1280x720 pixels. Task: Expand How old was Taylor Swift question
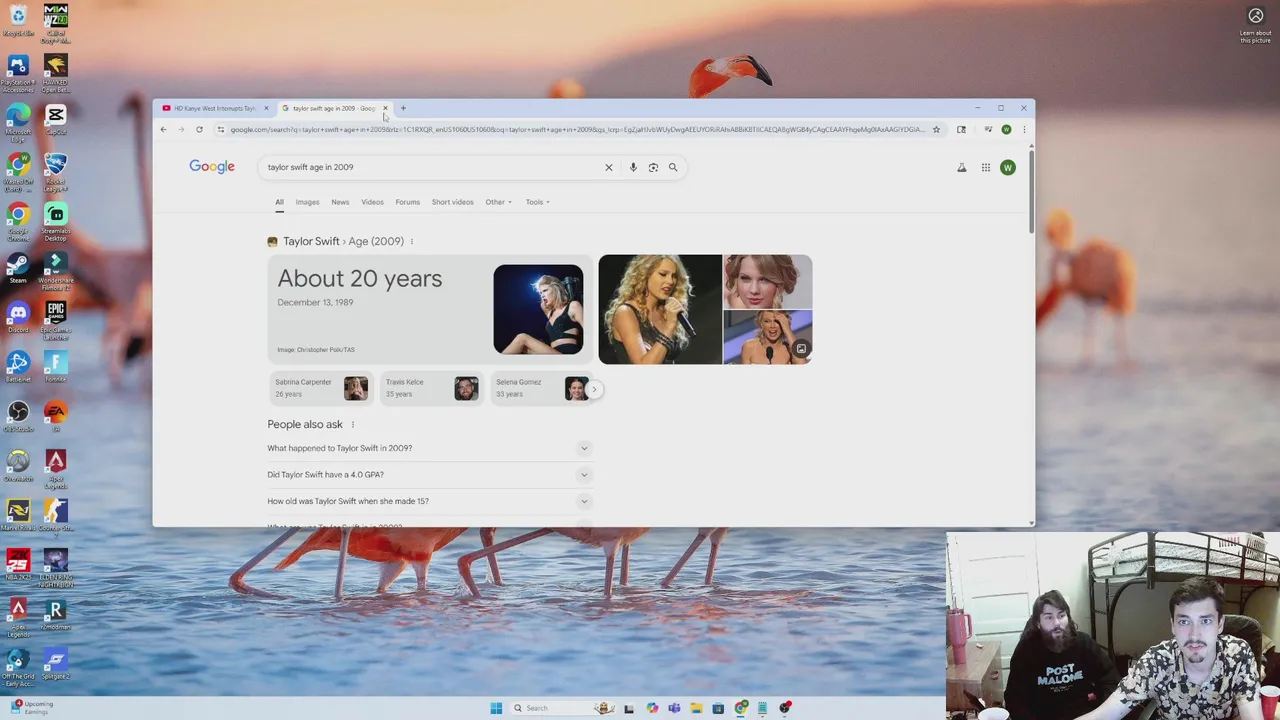[429, 501]
